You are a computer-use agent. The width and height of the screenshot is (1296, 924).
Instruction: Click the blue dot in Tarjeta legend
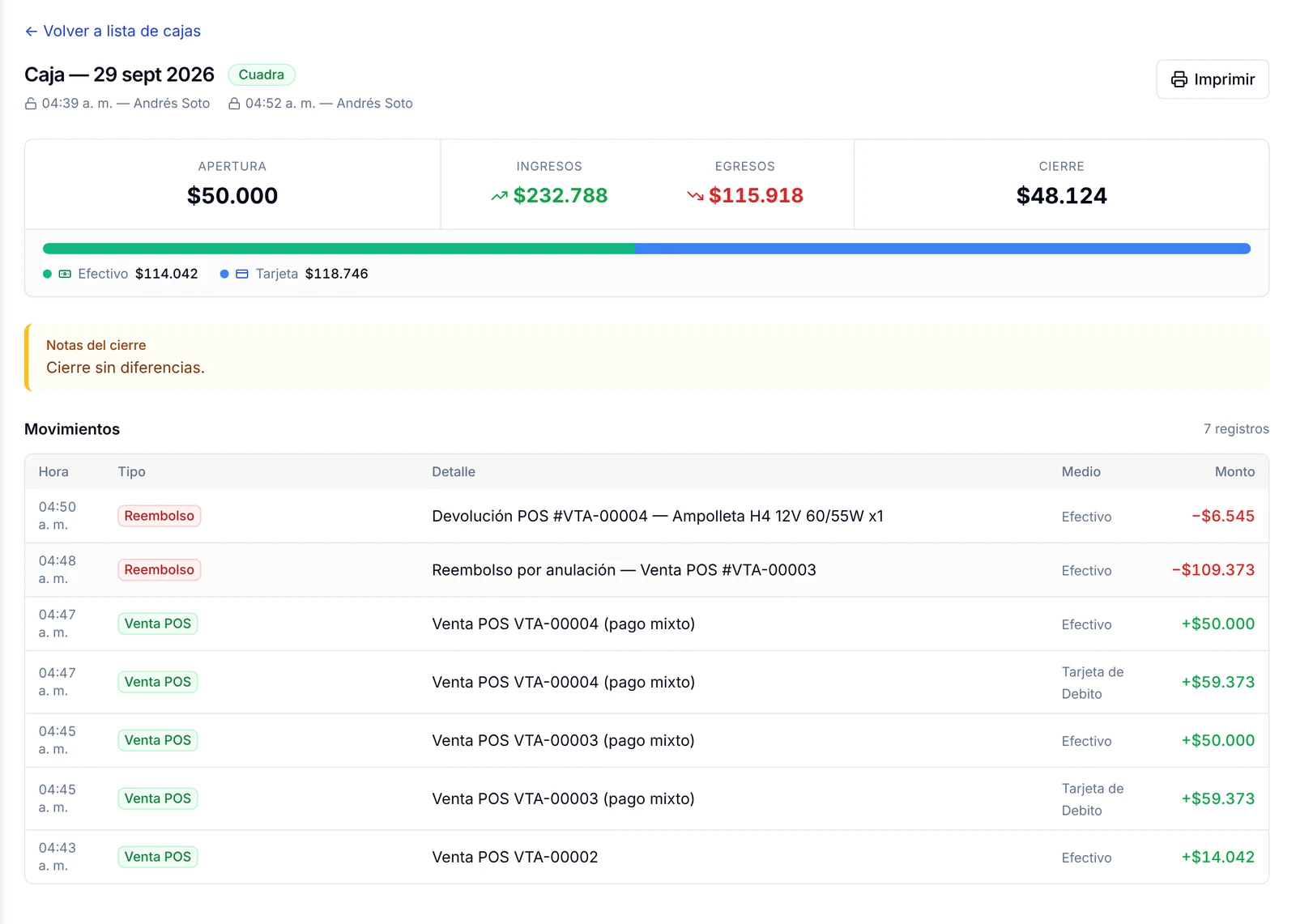[224, 275]
